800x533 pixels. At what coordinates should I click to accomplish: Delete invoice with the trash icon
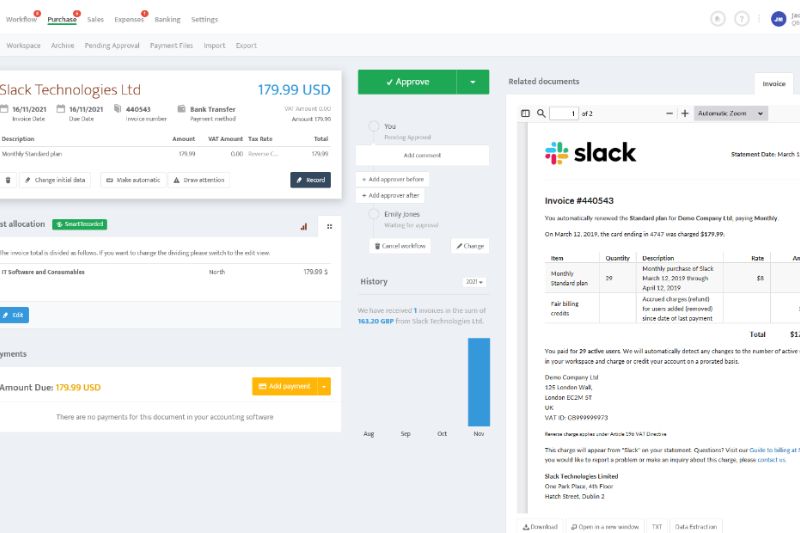pyautogui.click(x=8, y=180)
